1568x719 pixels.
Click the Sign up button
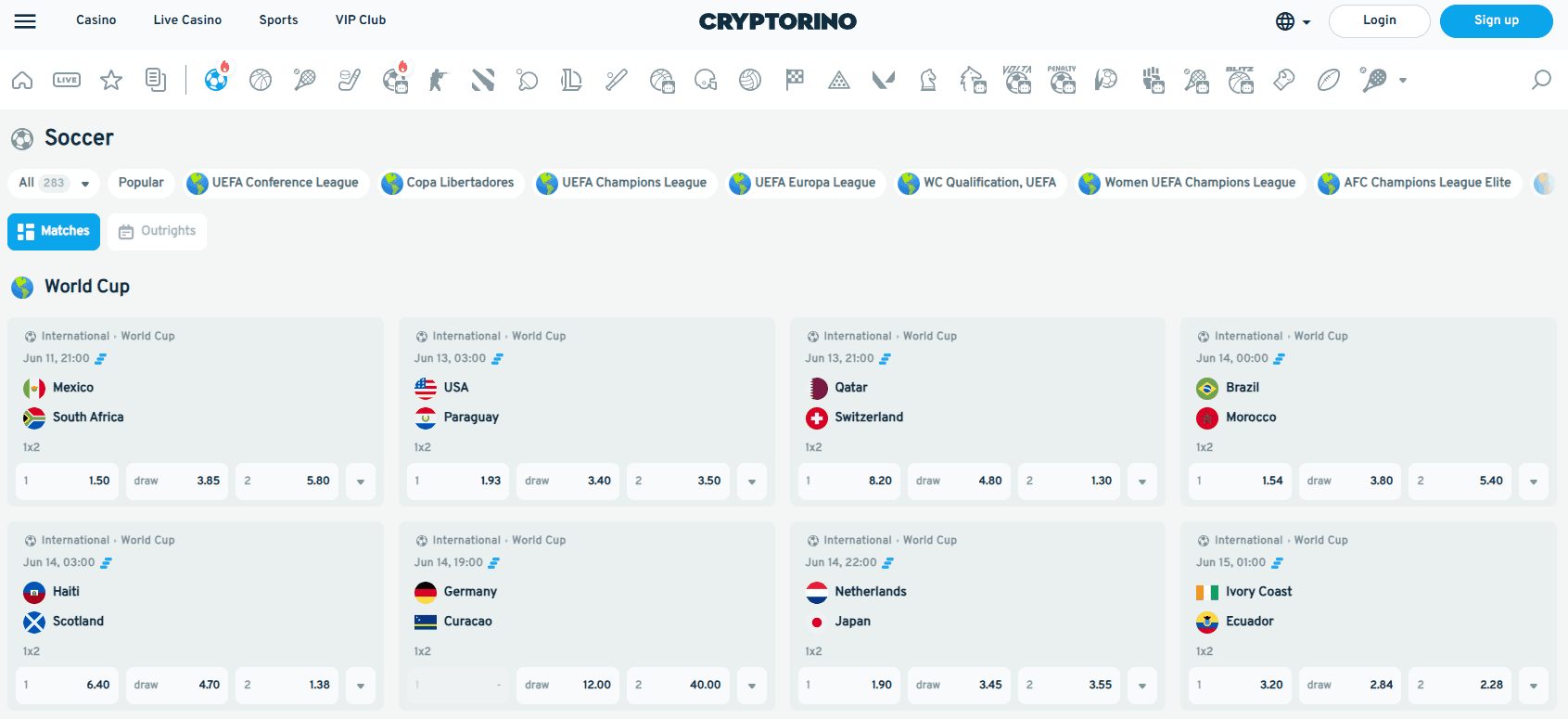[1496, 19]
